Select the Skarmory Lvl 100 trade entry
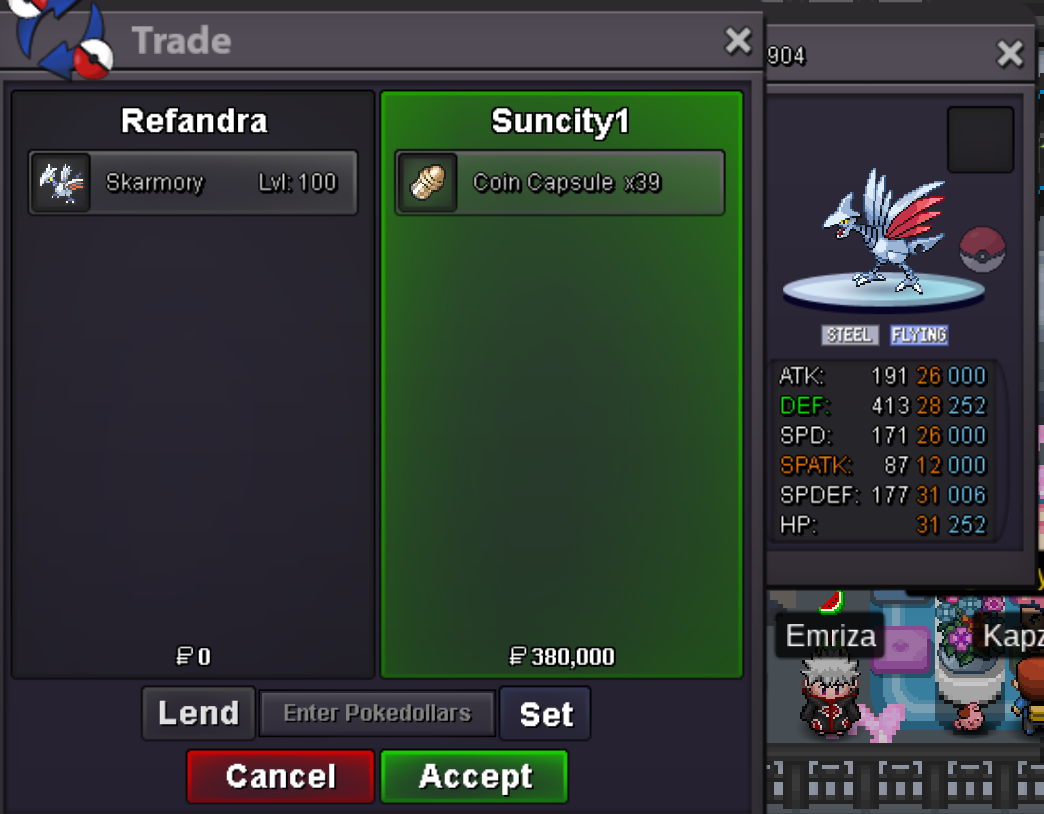The height and width of the screenshot is (814, 1044). pos(193,182)
